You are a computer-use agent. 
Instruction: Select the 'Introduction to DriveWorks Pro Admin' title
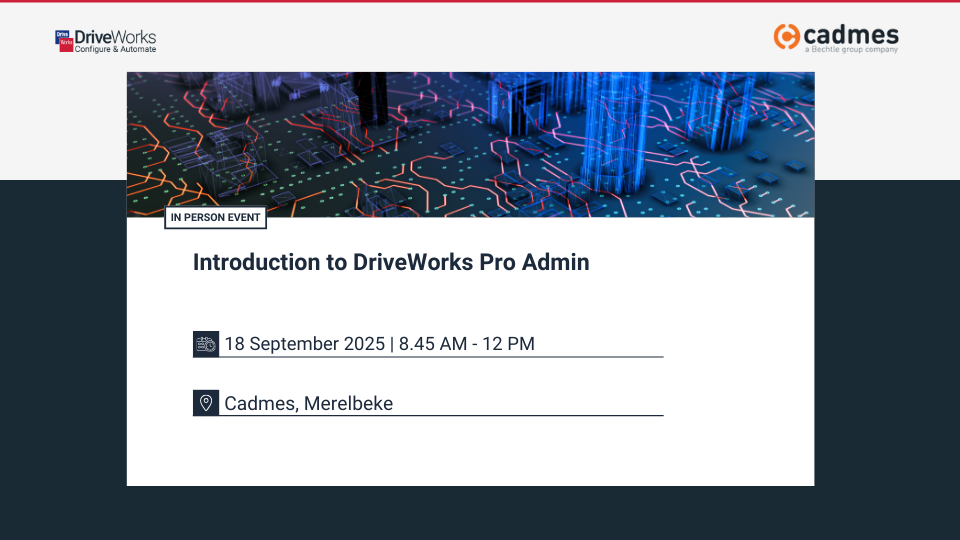391,262
